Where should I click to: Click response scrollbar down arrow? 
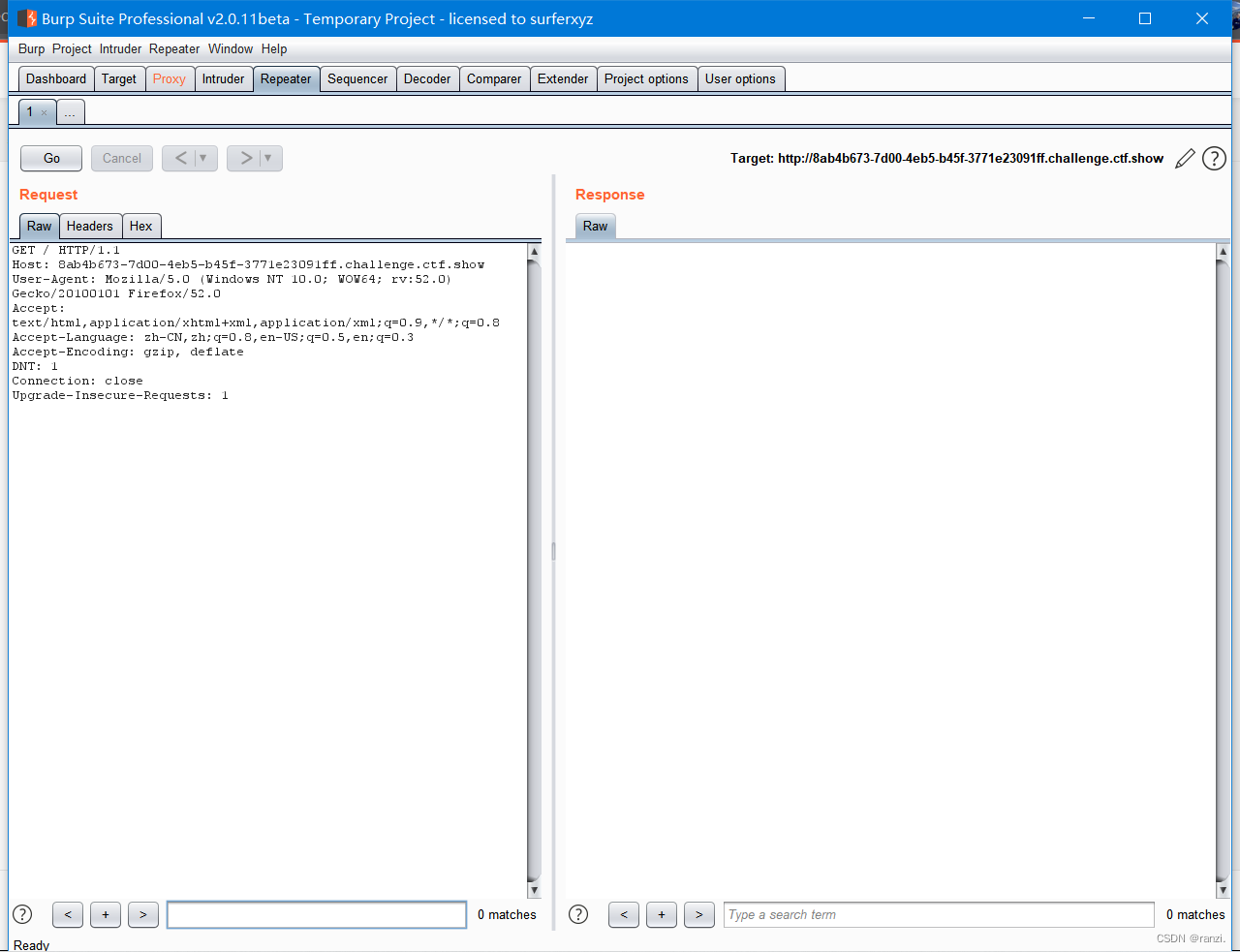(x=1223, y=890)
